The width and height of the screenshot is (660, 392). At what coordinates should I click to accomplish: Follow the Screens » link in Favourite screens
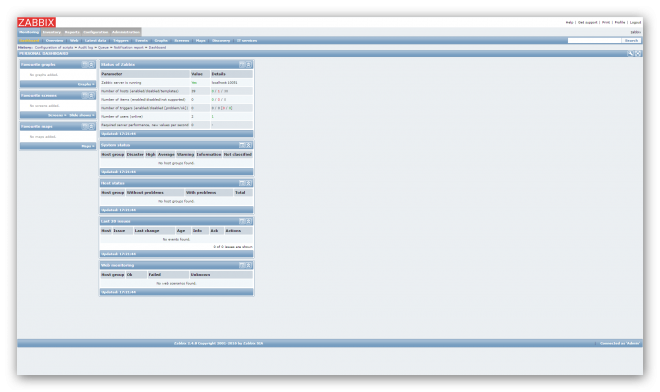[57, 115]
